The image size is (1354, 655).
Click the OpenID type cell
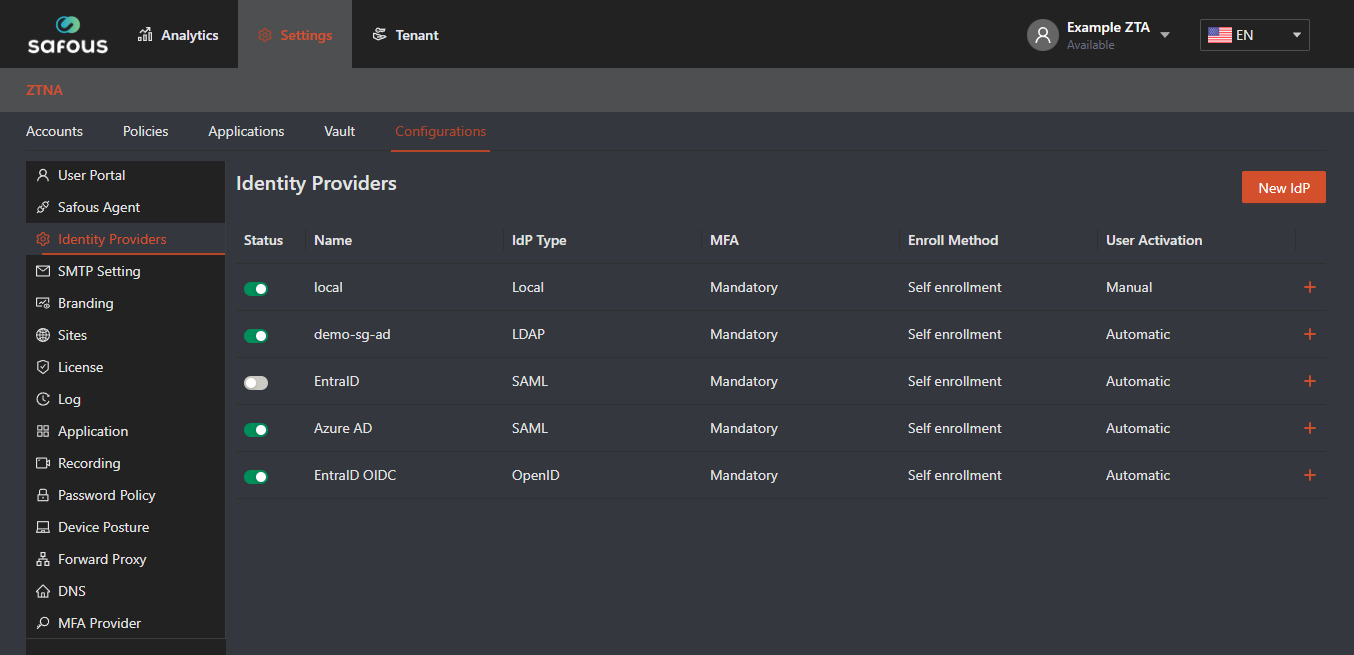click(536, 475)
